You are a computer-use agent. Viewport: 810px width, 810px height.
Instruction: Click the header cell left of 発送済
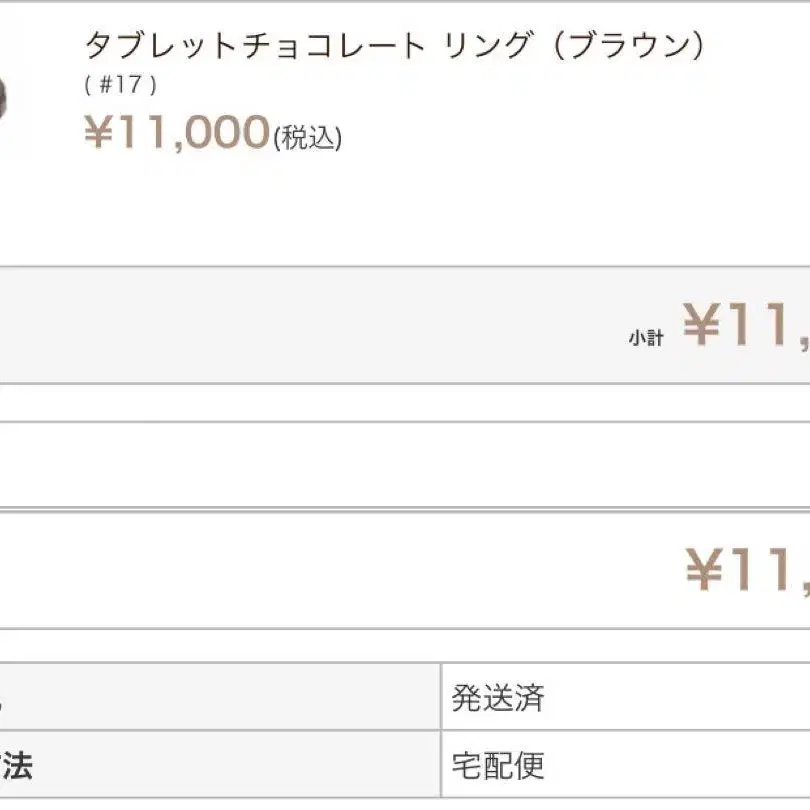(200, 697)
